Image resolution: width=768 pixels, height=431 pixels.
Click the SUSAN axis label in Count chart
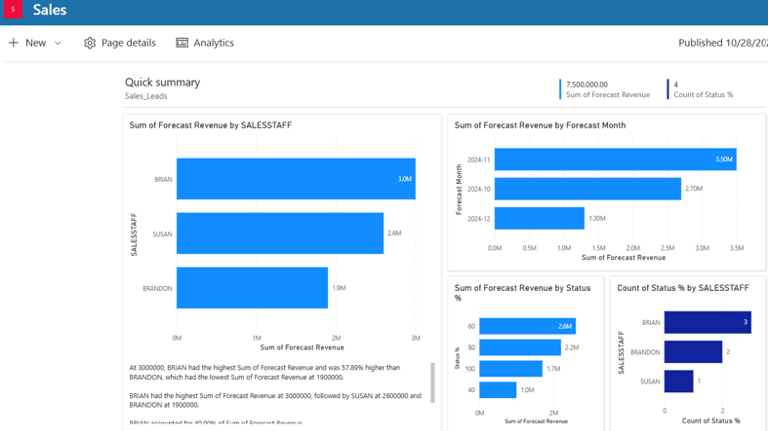(x=650, y=382)
